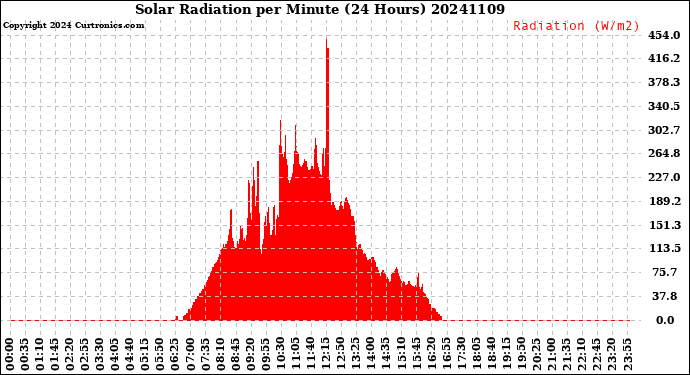690x375 pixels.
Task: Click the 00:35 time axis label
Action: [x=25, y=355]
